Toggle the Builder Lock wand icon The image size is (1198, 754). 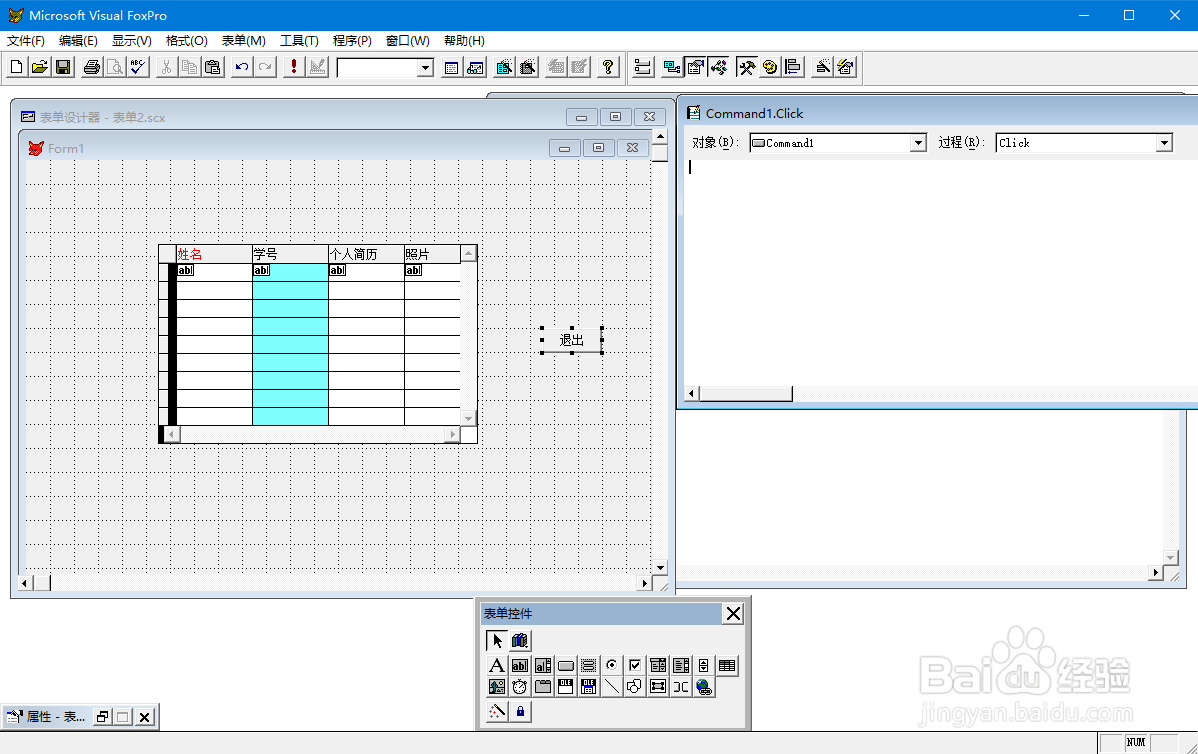pos(497,711)
